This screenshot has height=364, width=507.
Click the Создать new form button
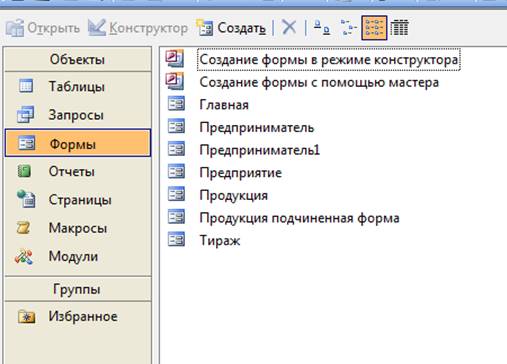[x=231, y=28]
